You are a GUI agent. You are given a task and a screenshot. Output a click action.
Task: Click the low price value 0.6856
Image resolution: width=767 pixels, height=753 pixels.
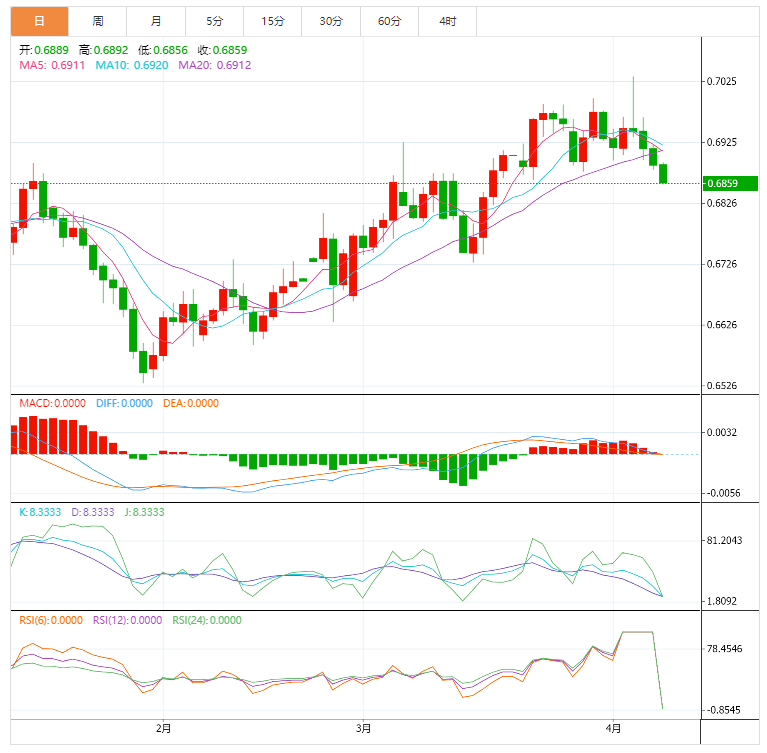point(170,50)
